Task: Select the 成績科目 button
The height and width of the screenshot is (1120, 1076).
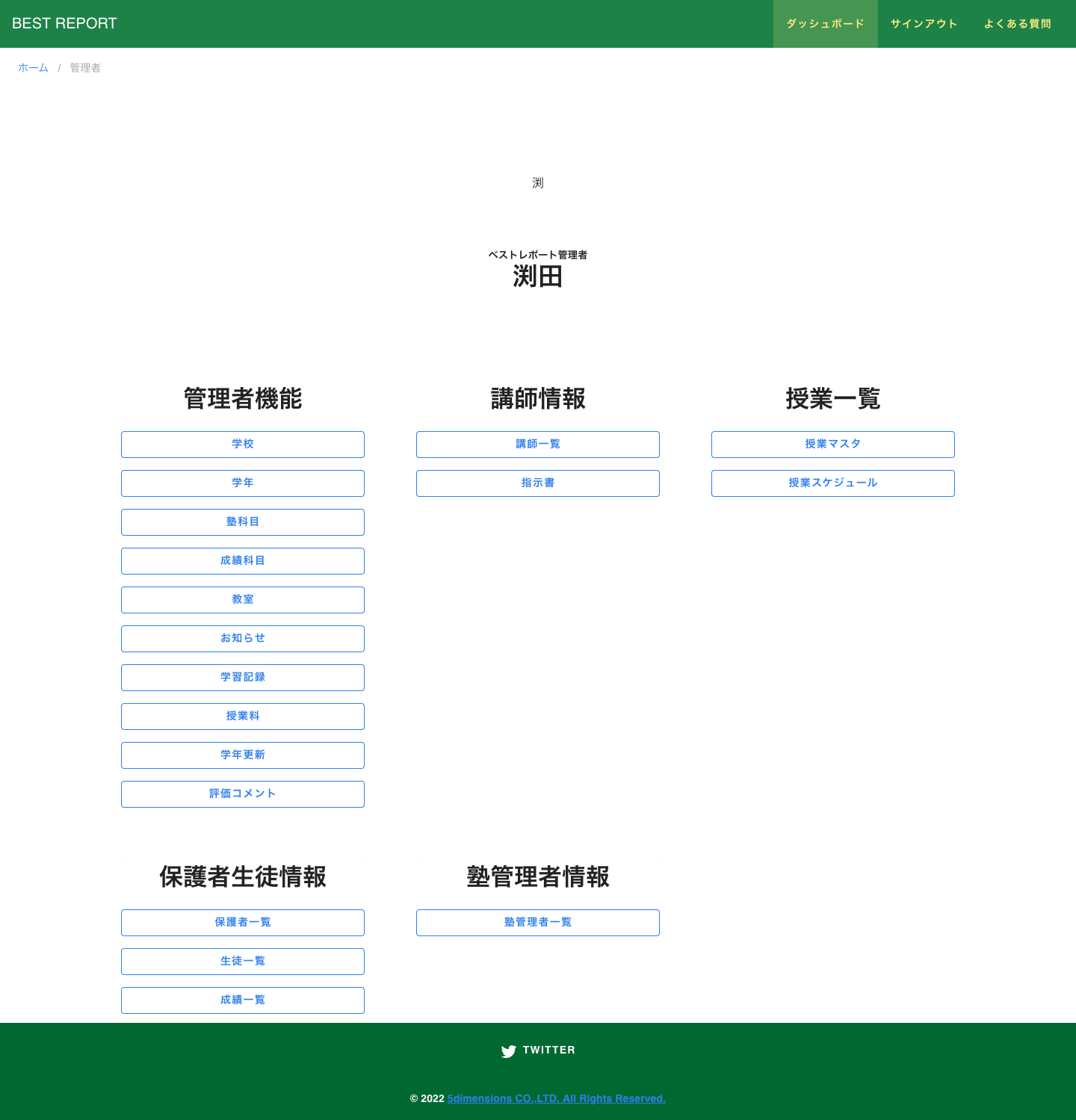Action: [x=243, y=561]
